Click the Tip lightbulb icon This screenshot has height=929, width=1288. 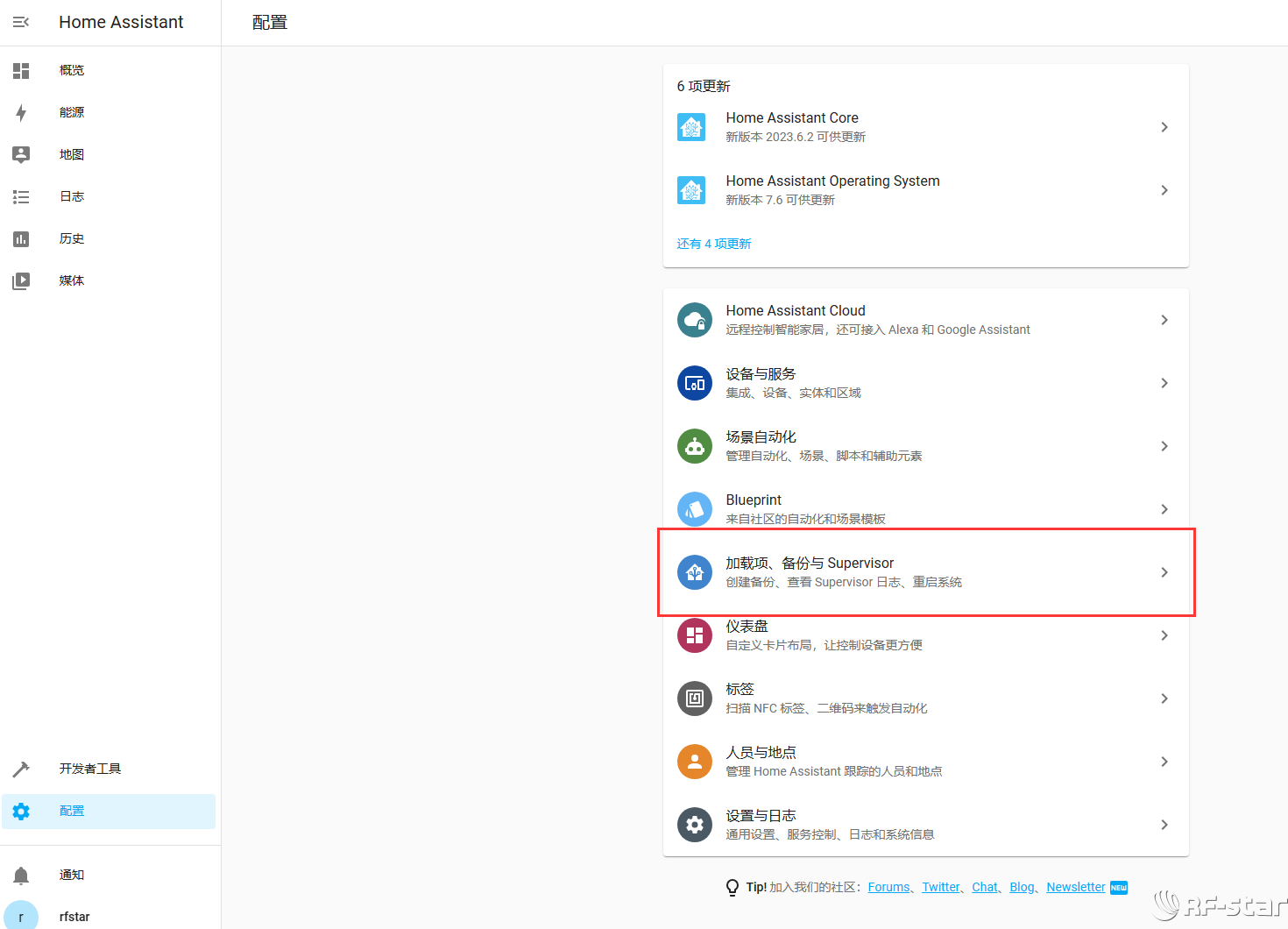coord(732,887)
